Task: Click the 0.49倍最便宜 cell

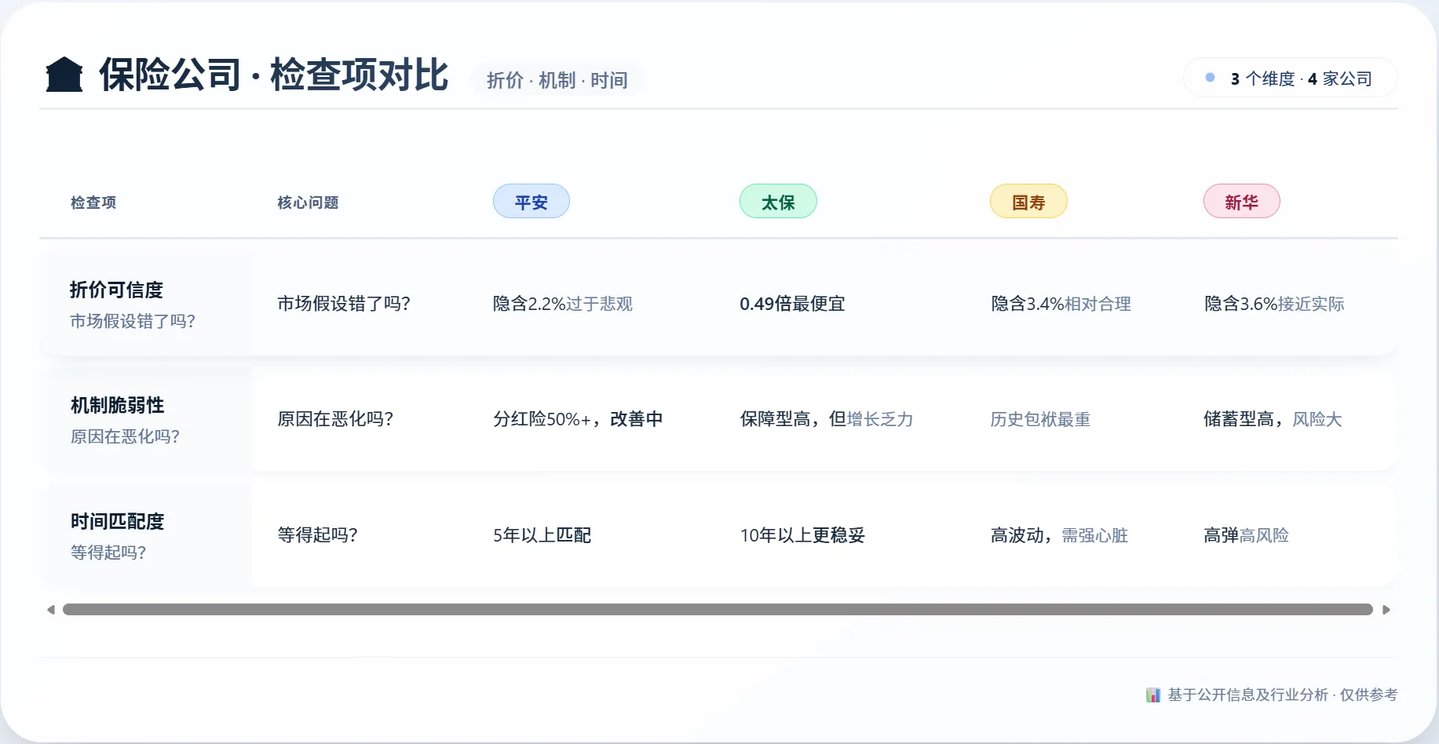Action: [x=792, y=304]
